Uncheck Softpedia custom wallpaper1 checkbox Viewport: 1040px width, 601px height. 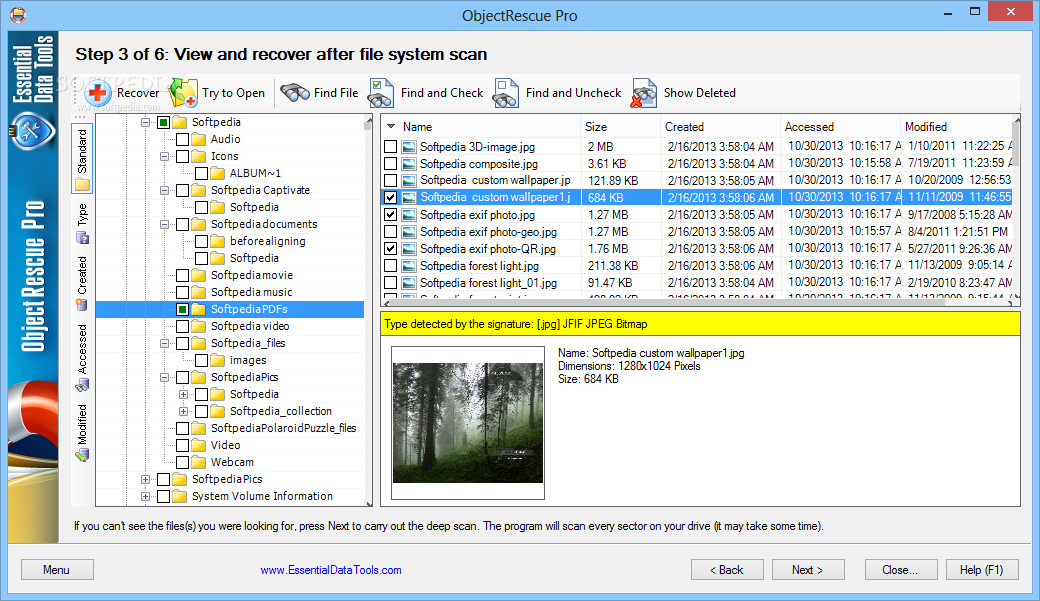[391, 198]
